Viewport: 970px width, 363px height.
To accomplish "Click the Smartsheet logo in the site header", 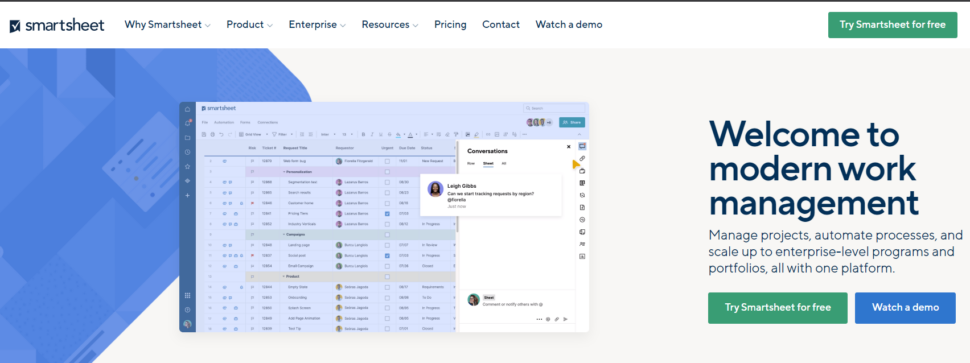I will click(57, 25).
